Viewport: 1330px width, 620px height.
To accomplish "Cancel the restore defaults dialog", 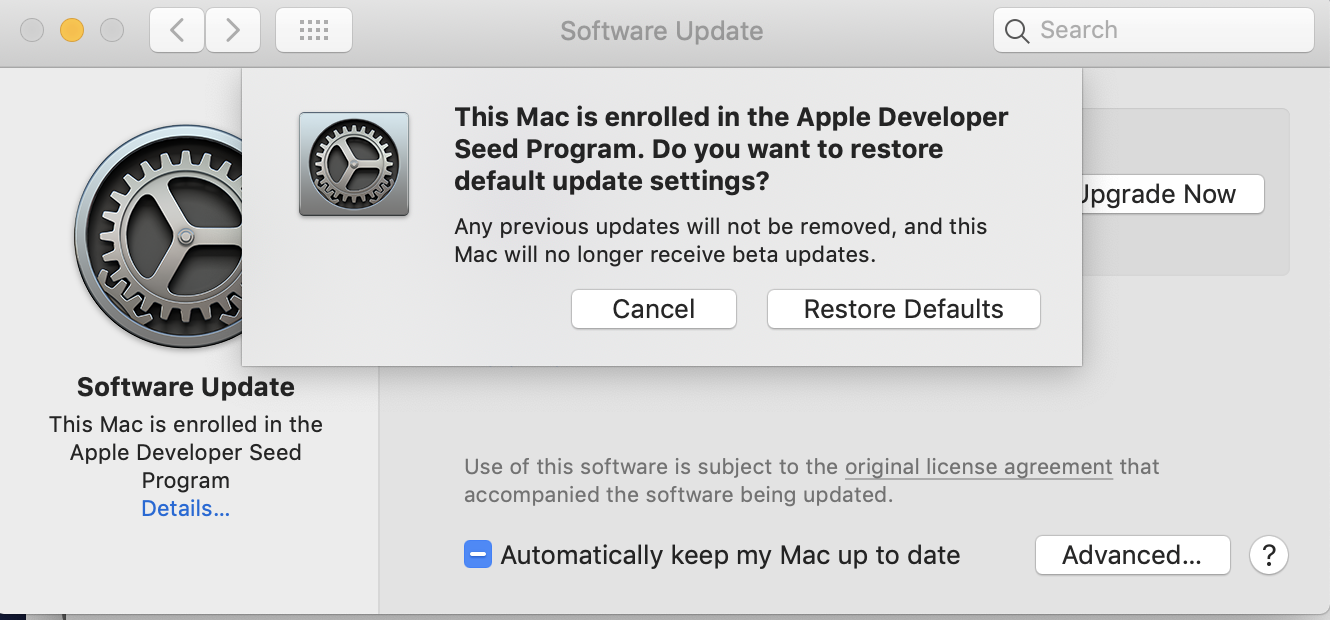I will 654,309.
